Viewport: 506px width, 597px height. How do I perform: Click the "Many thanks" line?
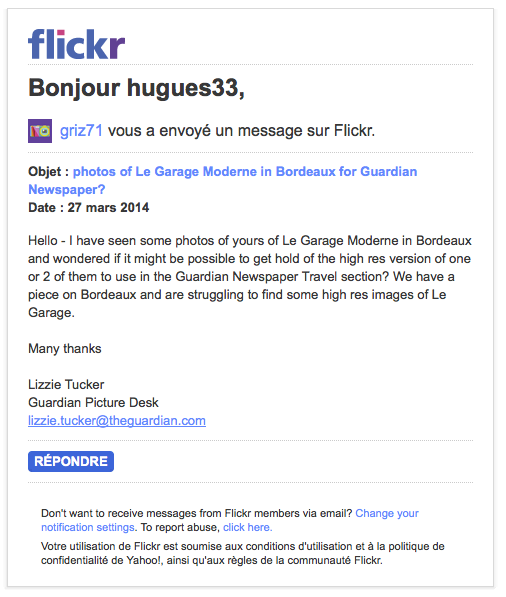(x=65, y=349)
